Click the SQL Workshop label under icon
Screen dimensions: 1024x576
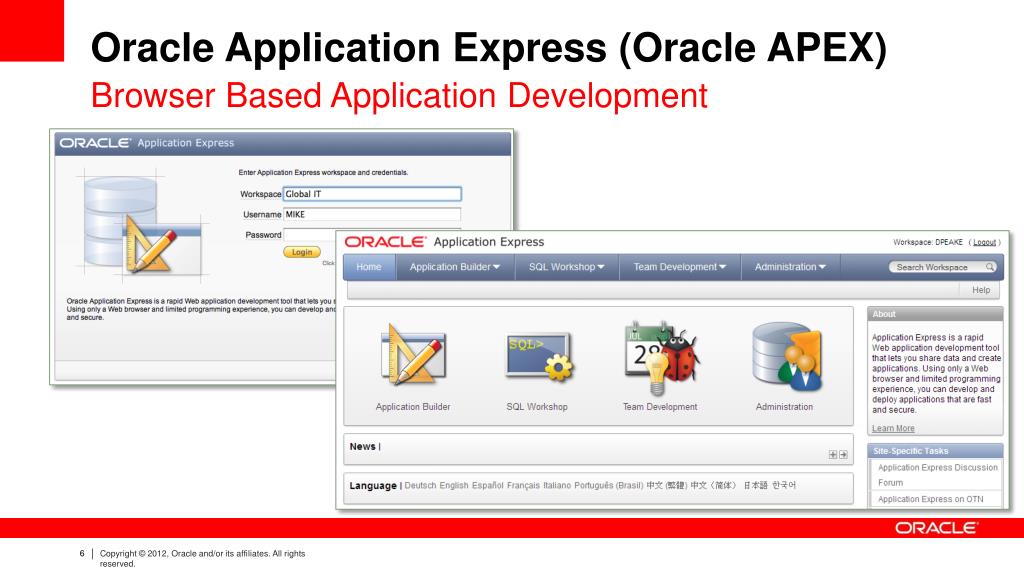tap(537, 406)
